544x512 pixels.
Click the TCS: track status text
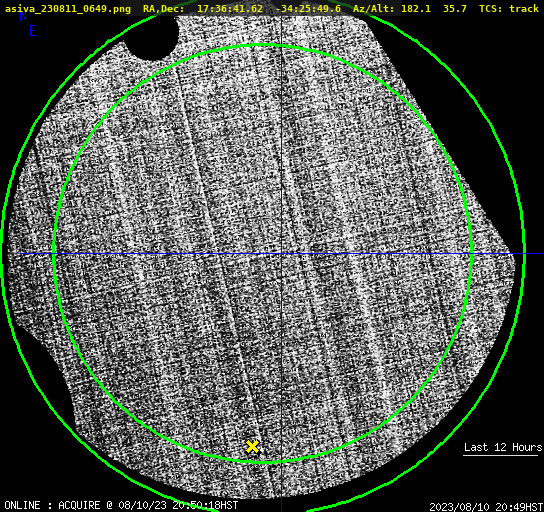click(509, 8)
